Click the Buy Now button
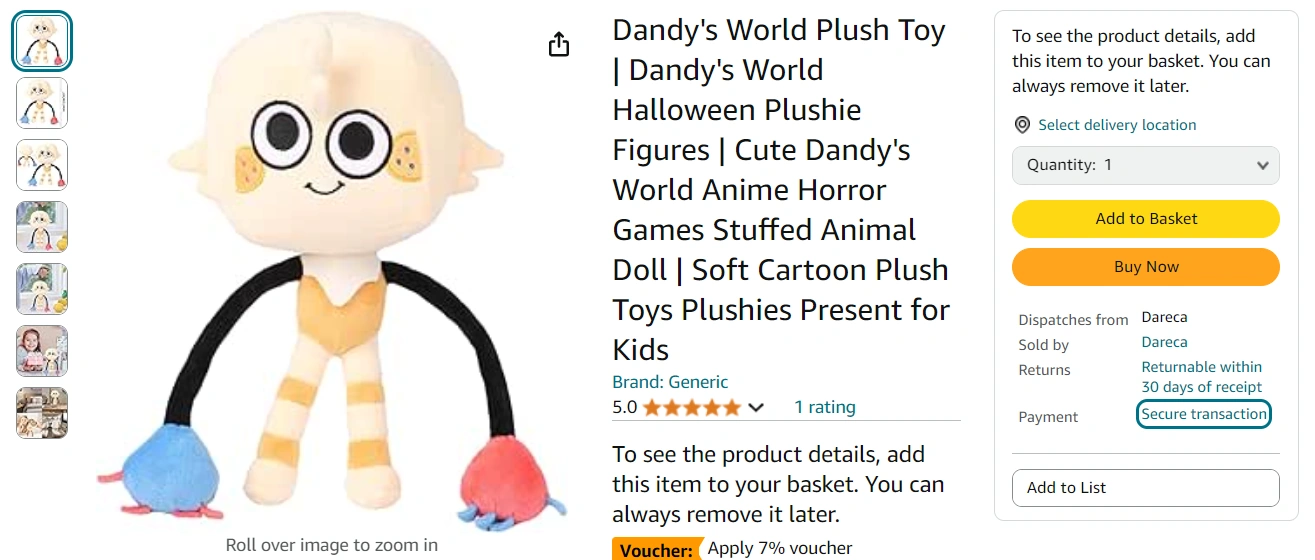 [x=1146, y=267]
